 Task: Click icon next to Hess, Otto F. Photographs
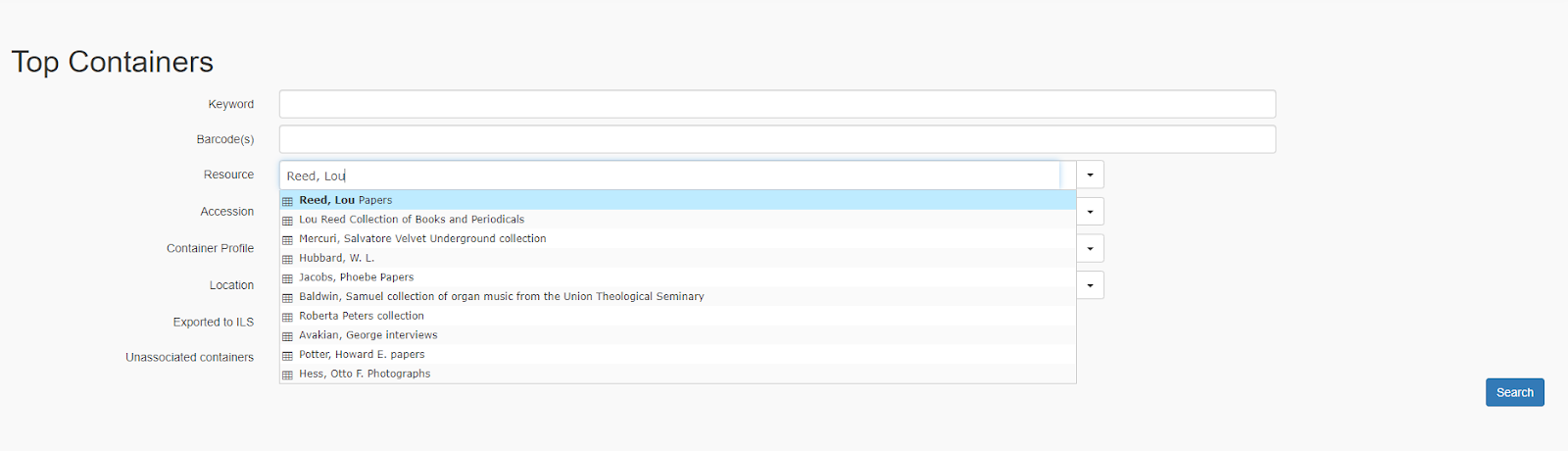tap(287, 375)
